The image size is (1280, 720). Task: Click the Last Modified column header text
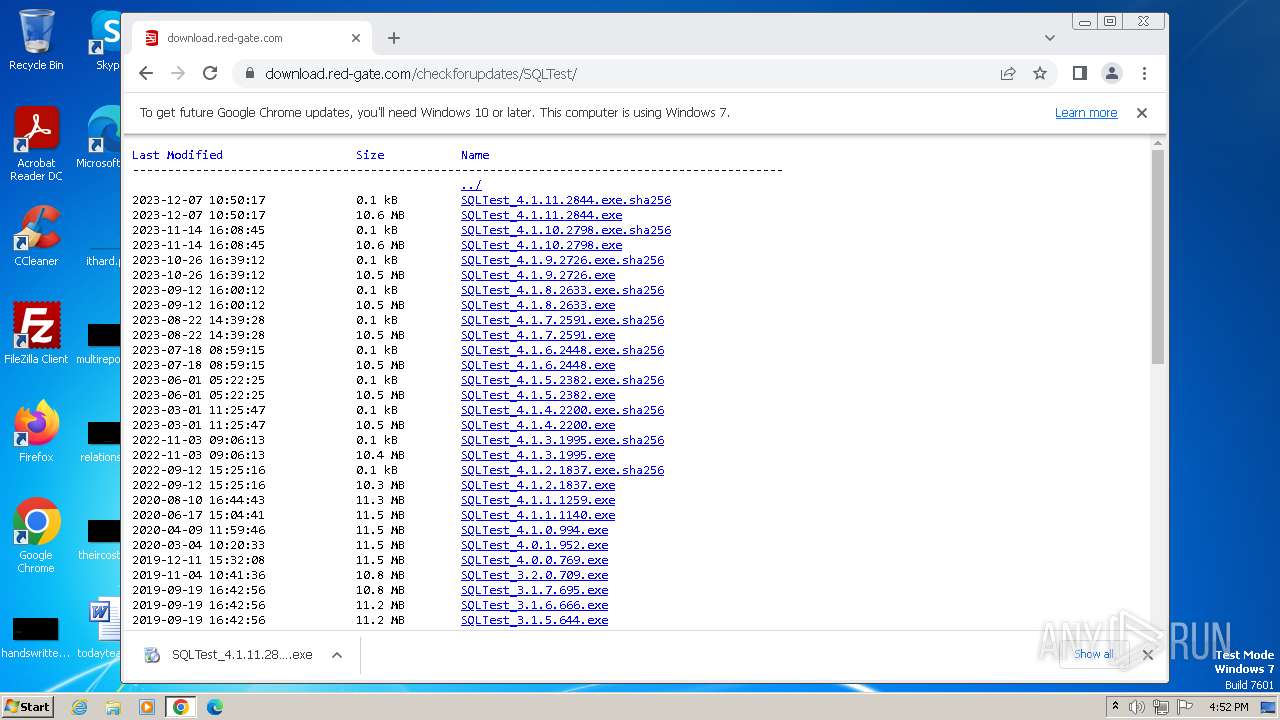(x=177, y=155)
